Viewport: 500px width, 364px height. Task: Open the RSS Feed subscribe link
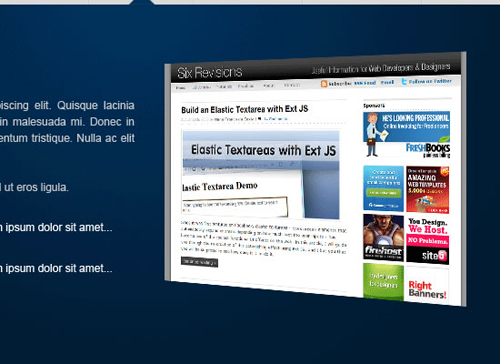365,83
